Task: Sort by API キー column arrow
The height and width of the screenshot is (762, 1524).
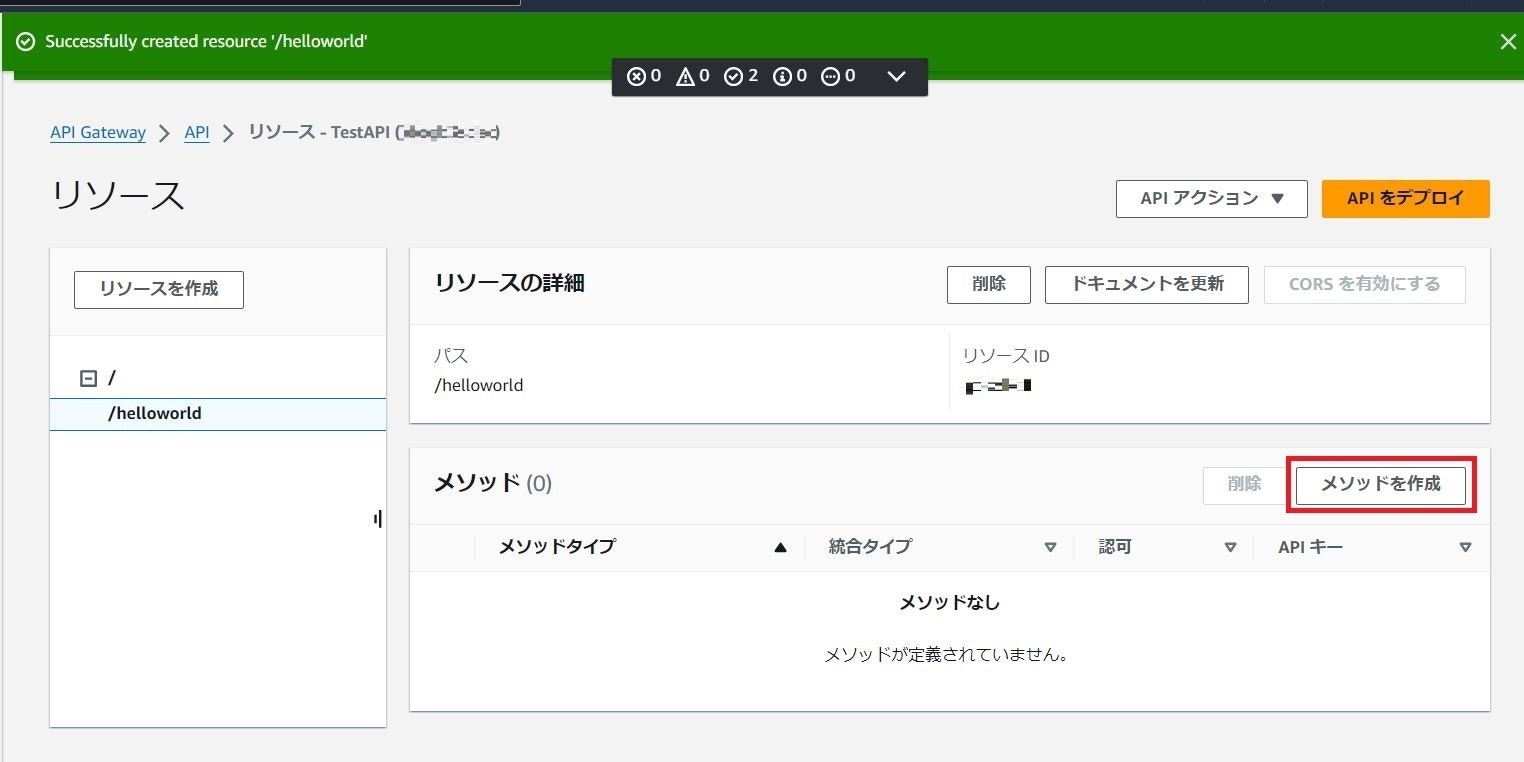Action: pos(1466,547)
